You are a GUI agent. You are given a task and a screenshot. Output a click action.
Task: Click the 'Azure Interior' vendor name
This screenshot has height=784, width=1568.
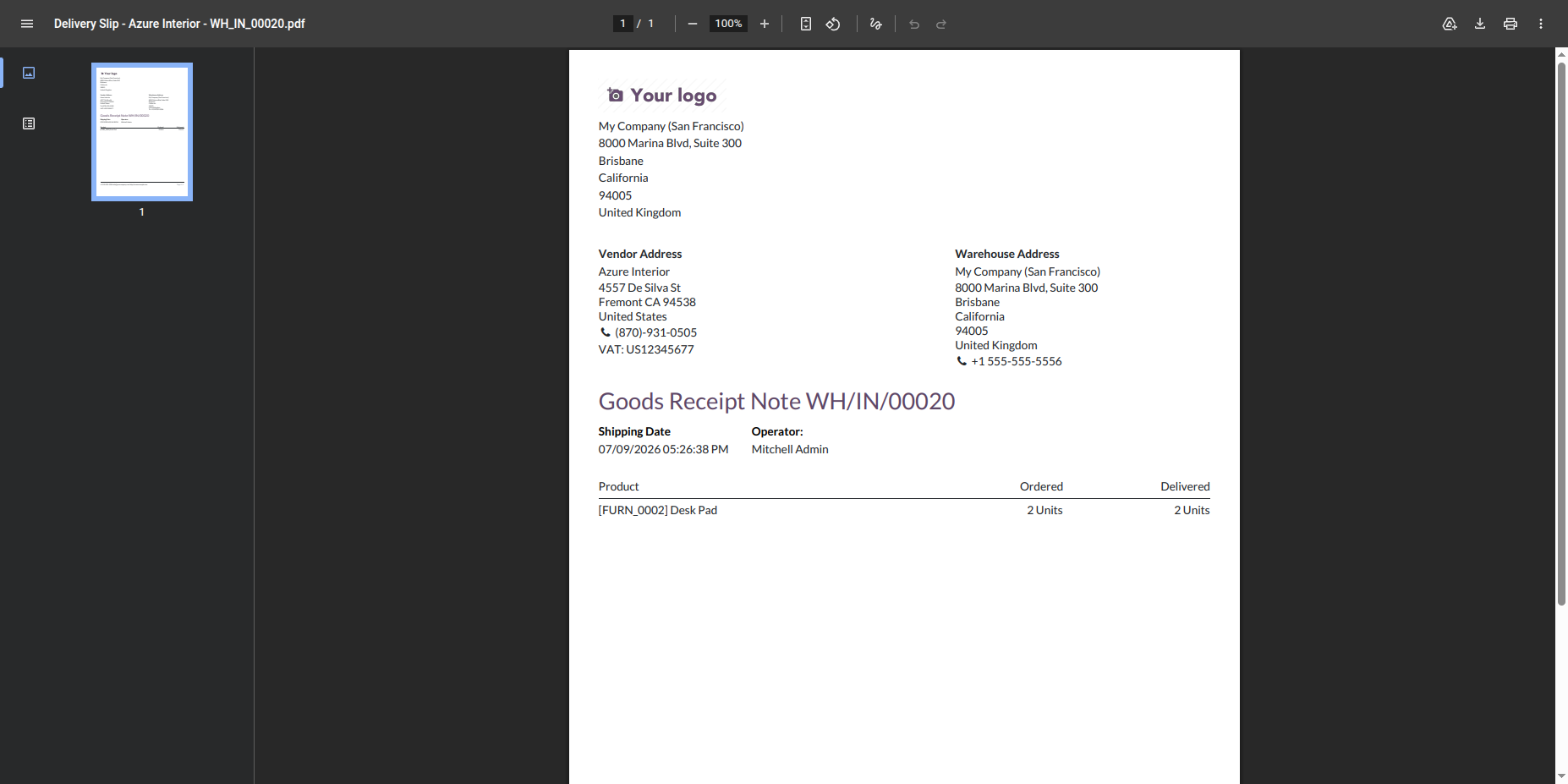coord(634,271)
